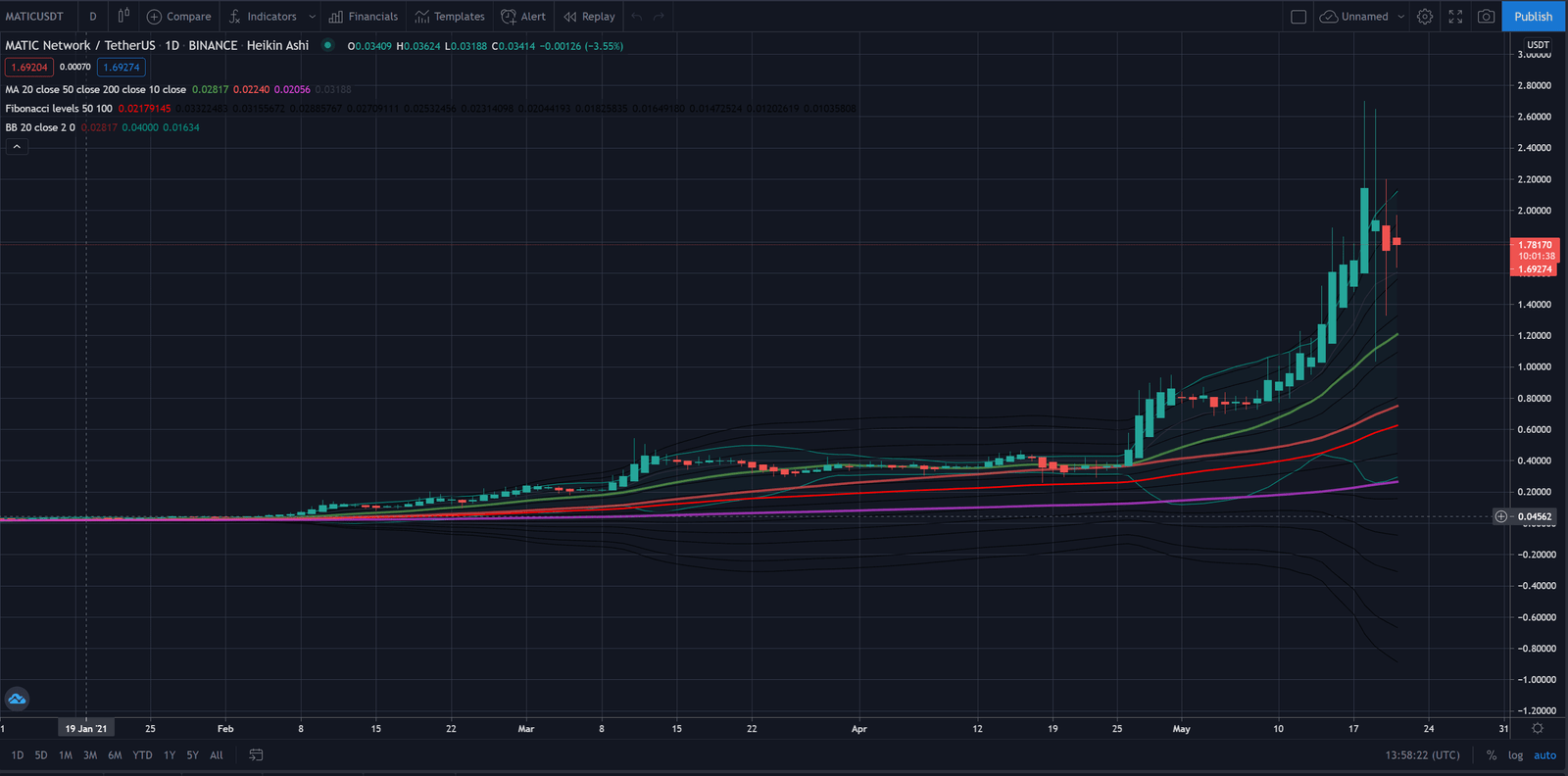Collapse the indicator legend chevron

(x=17, y=147)
